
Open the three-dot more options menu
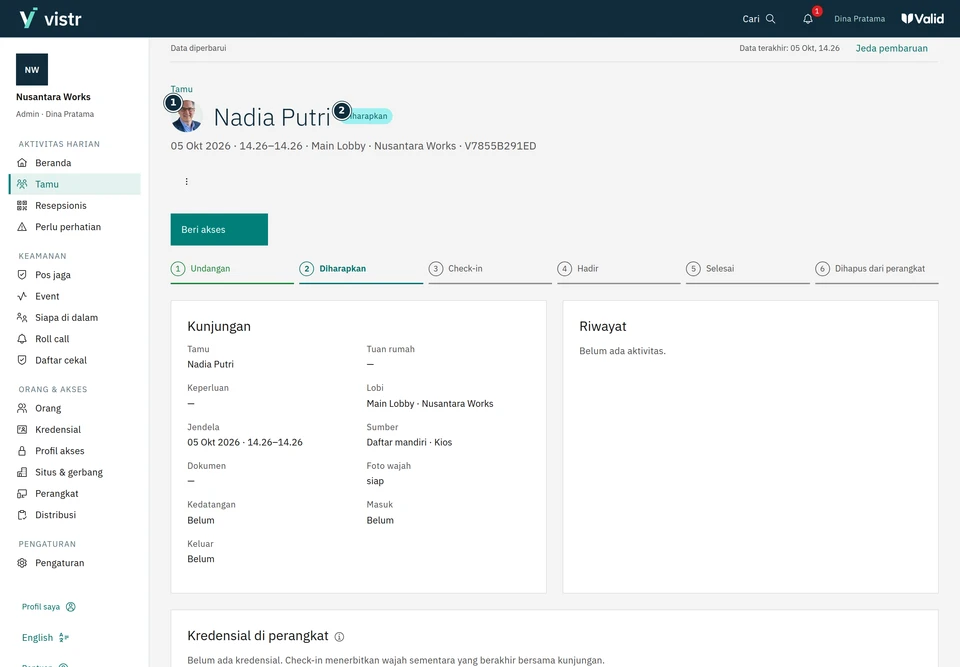[187, 181]
